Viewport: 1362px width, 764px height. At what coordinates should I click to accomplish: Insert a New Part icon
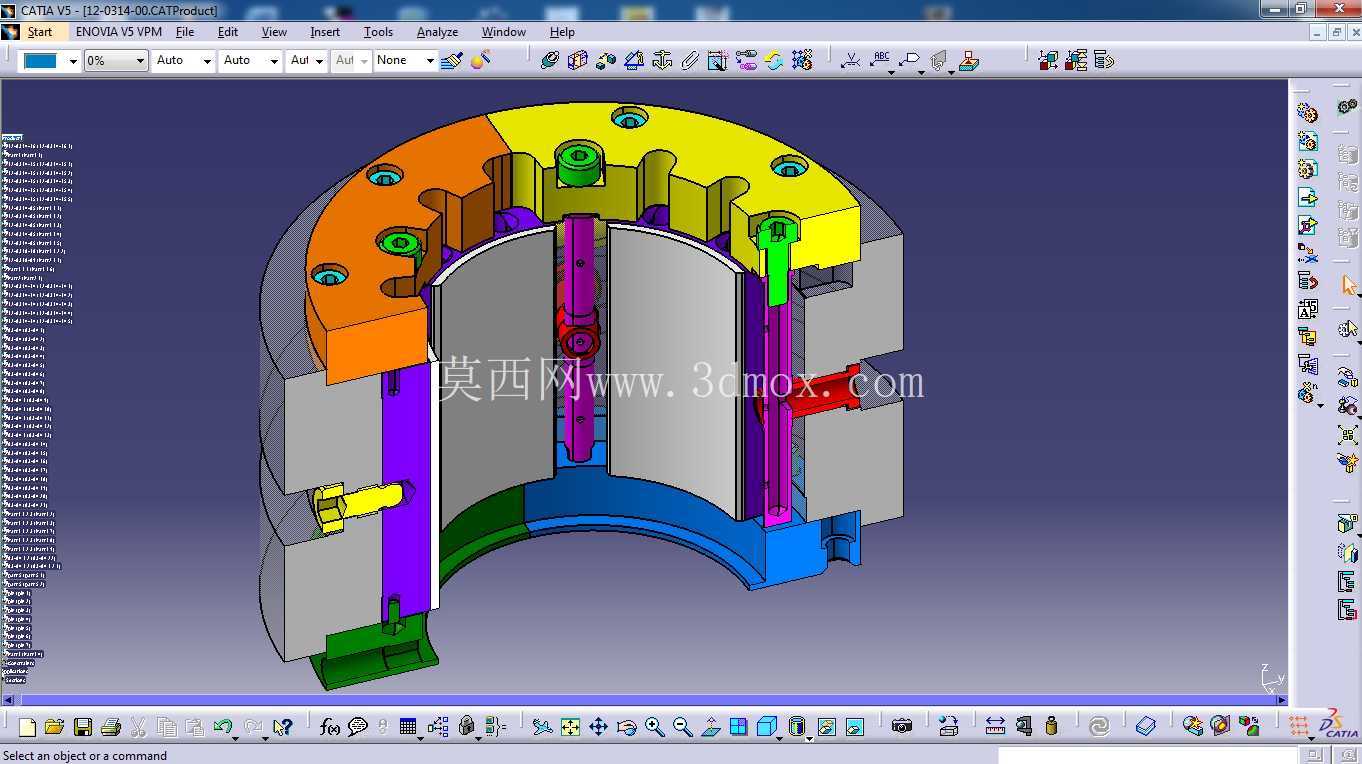click(x=1307, y=169)
